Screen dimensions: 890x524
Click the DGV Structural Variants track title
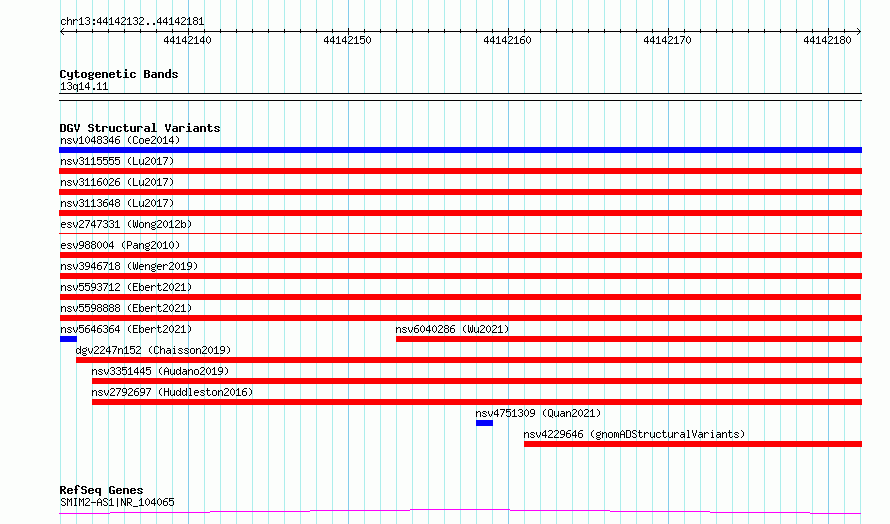pos(140,128)
